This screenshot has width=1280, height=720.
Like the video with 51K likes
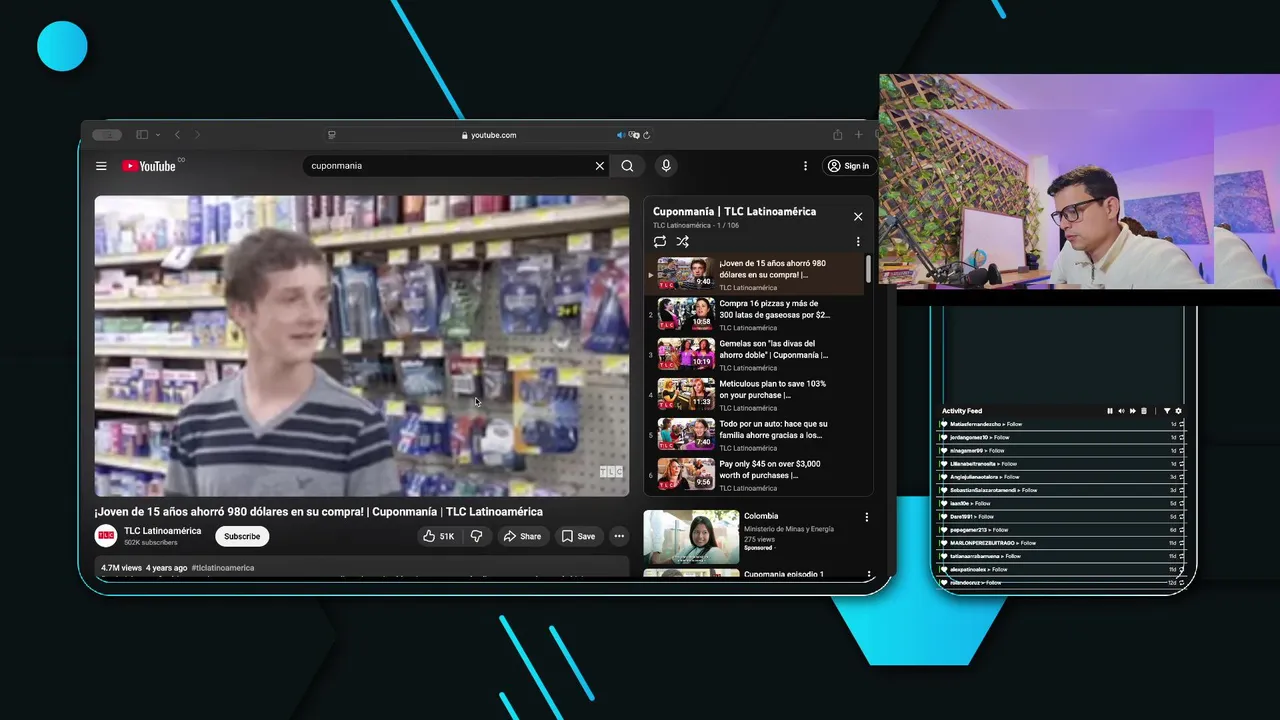pos(438,536)
